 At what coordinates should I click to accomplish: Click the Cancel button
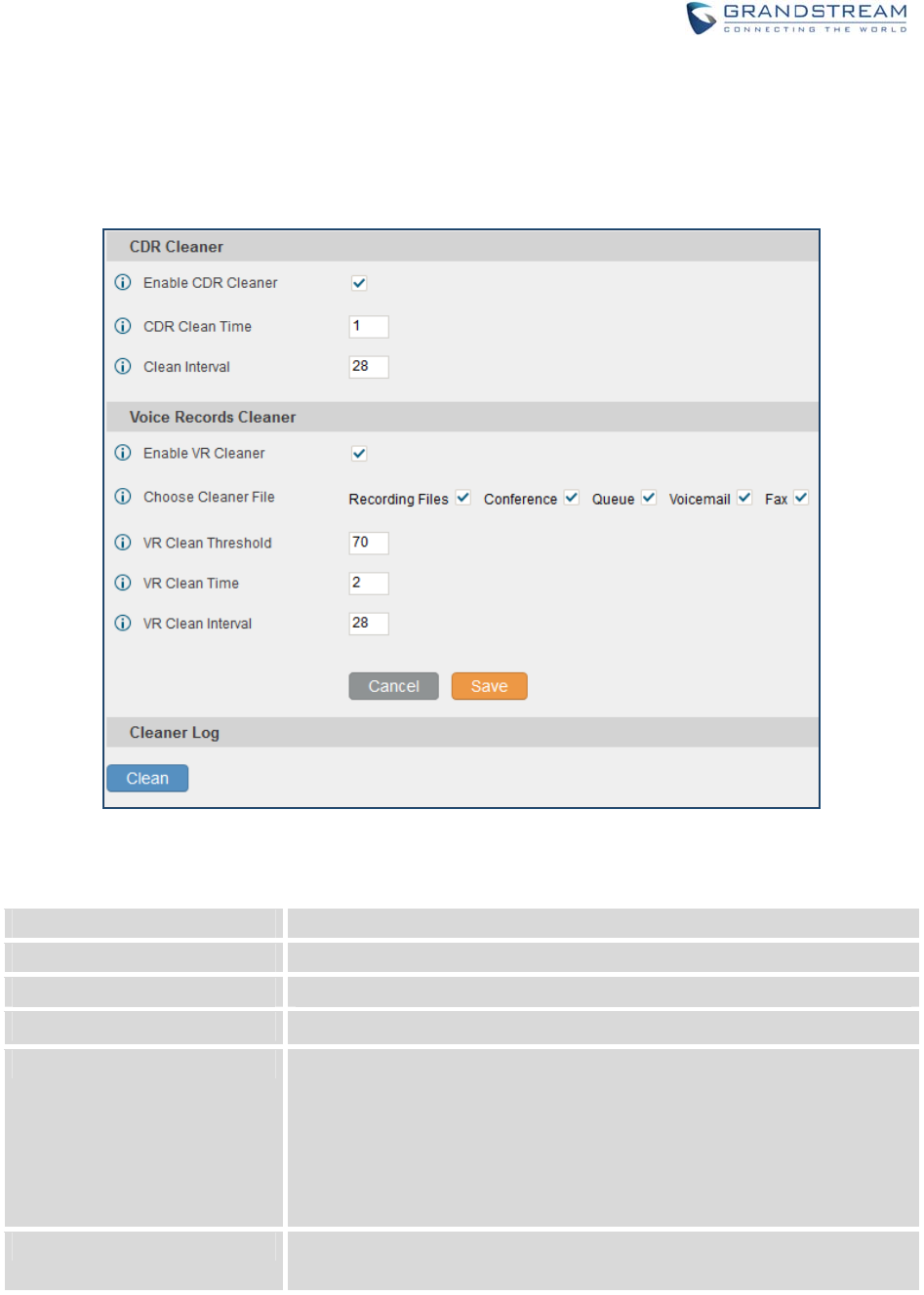tap(394, 686)
